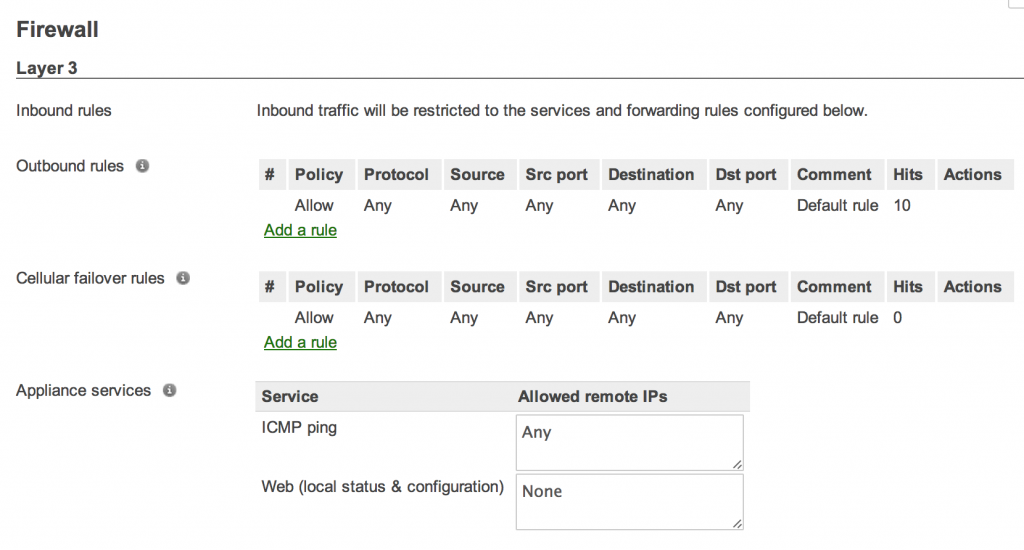Click the Allowed remote IPs column header
This screenshot has width=1024, height=550.
tap(592, 396)
